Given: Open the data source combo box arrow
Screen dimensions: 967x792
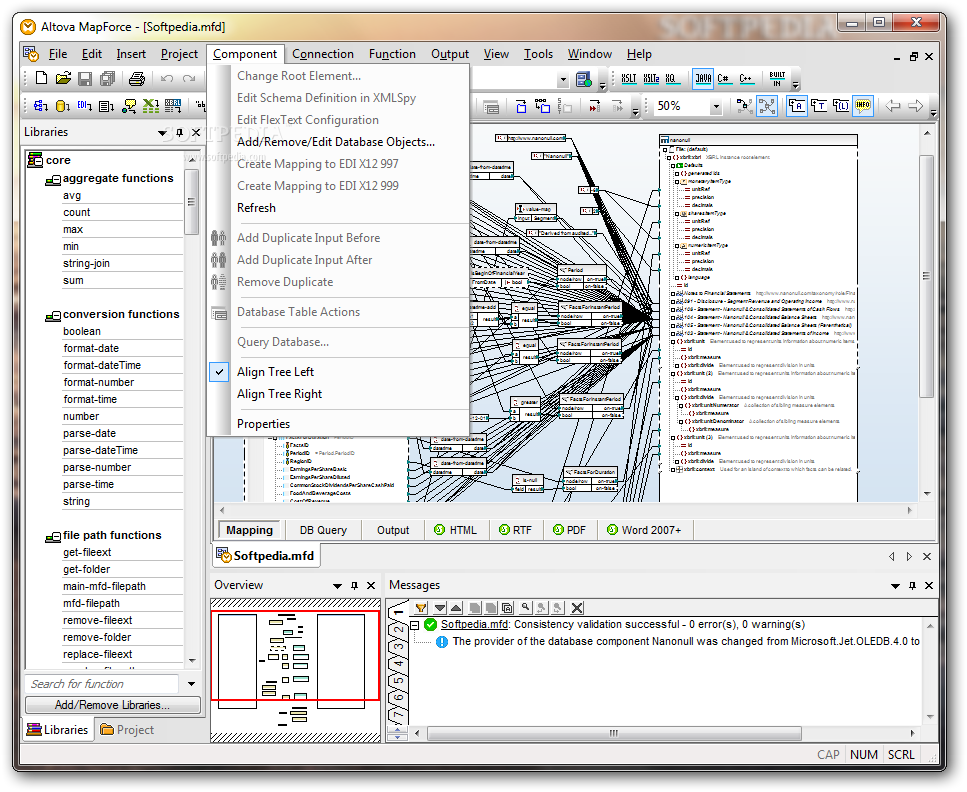Looking at the screenshot, I should click(x=562, y=80).
